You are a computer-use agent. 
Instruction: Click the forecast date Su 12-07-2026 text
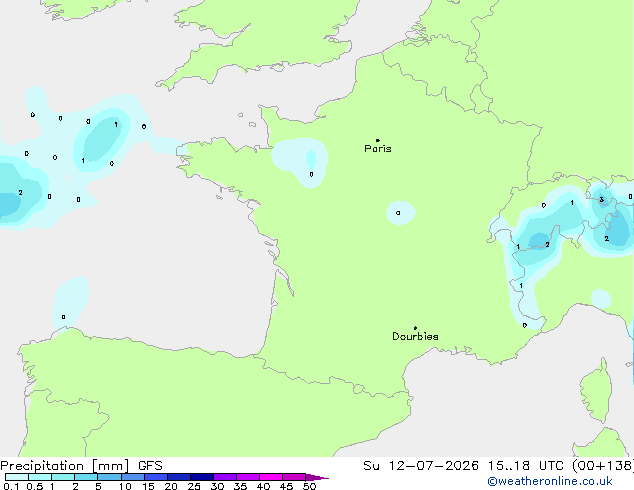(x=421, y=466)
